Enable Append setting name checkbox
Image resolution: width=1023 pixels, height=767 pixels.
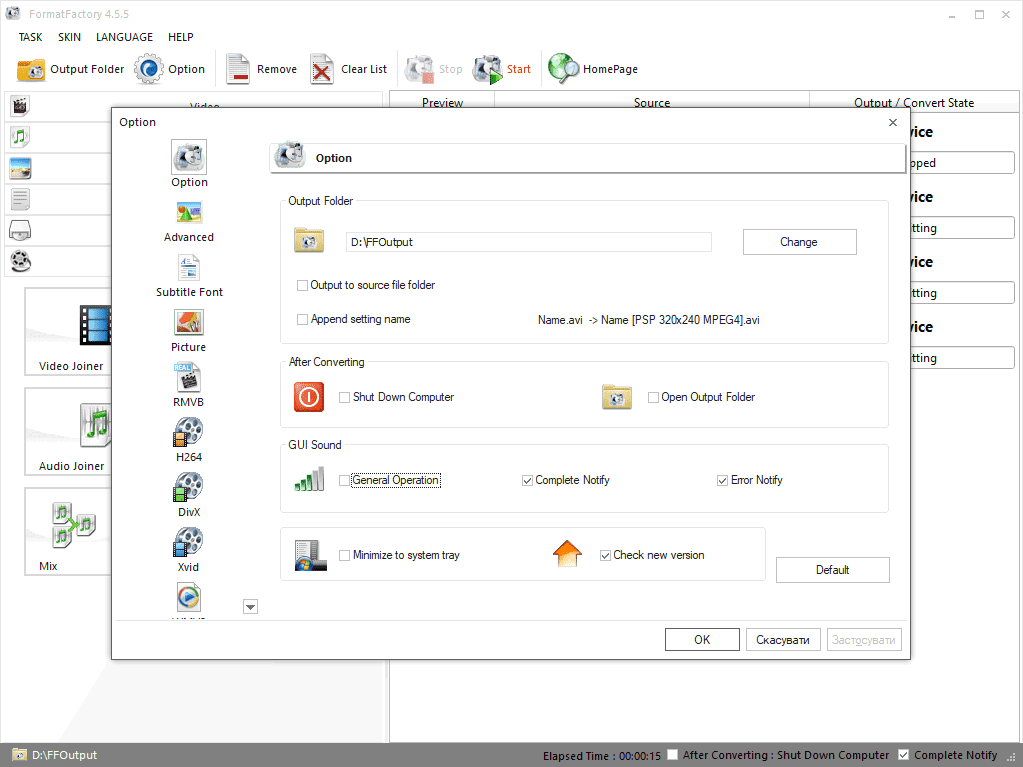pyautogui.click(x=302, y=320)
